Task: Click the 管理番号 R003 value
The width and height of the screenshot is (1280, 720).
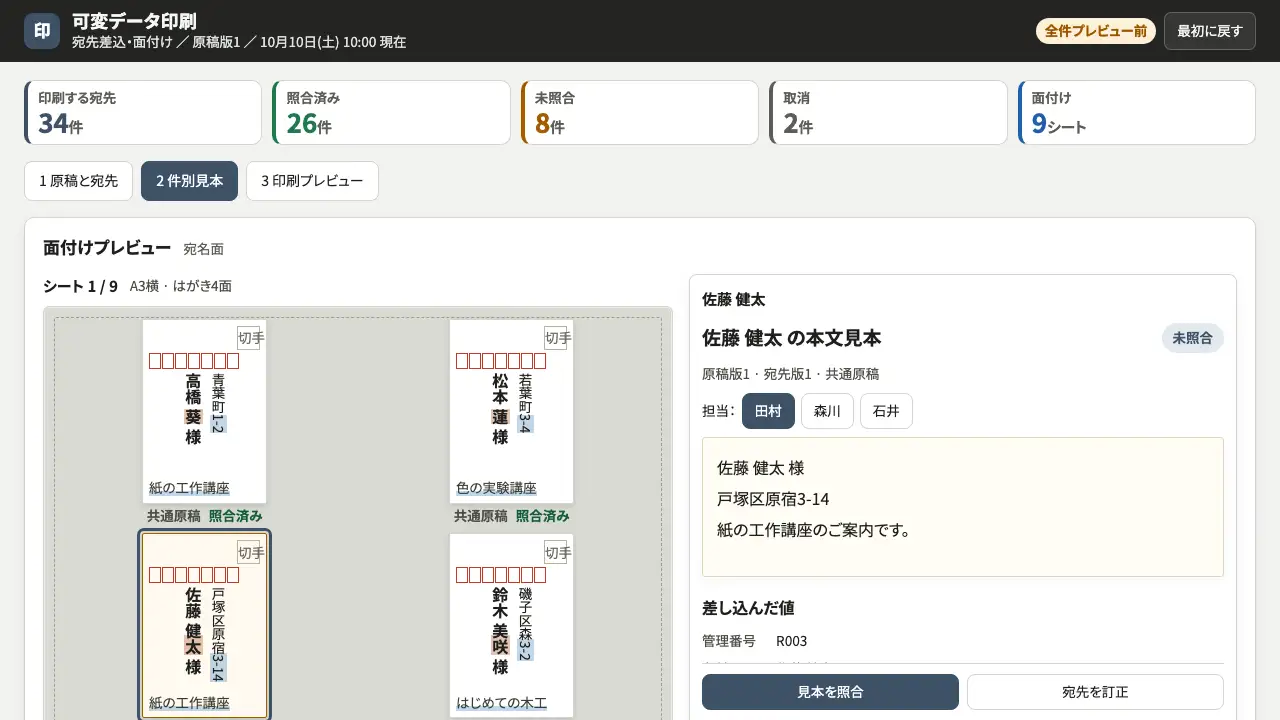Action: click(791, 641)
